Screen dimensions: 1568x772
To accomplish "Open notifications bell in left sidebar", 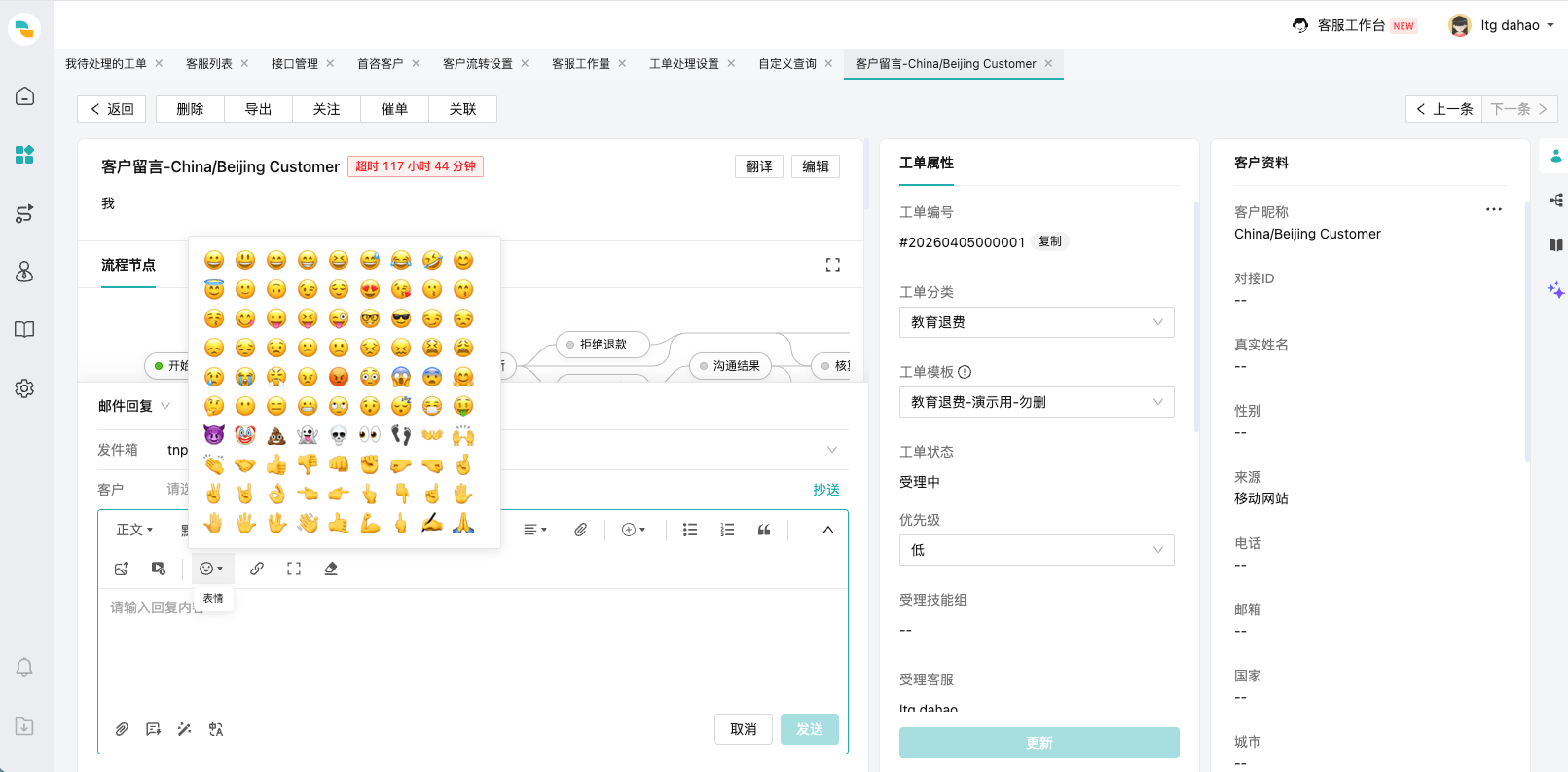I will [24, 667].
